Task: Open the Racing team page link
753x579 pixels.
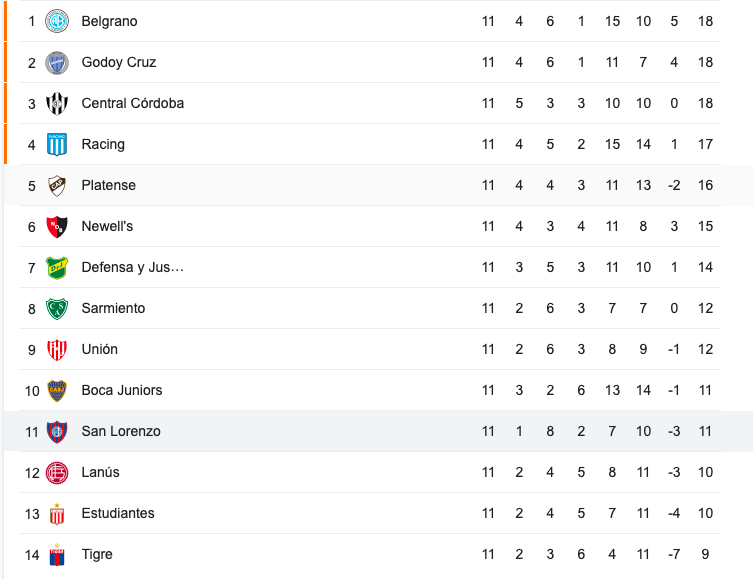Action: click(103, 144)
